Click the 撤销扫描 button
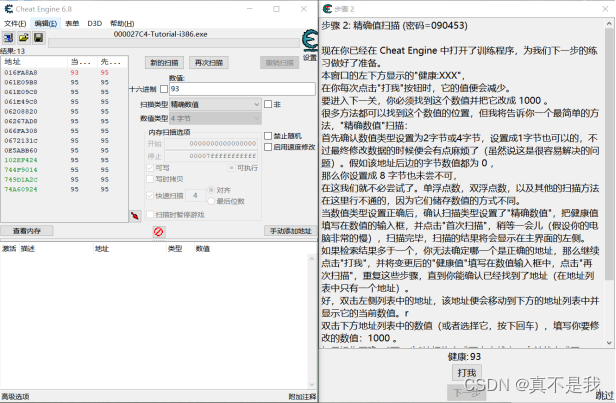616x403 pixels. coord(279,62)
